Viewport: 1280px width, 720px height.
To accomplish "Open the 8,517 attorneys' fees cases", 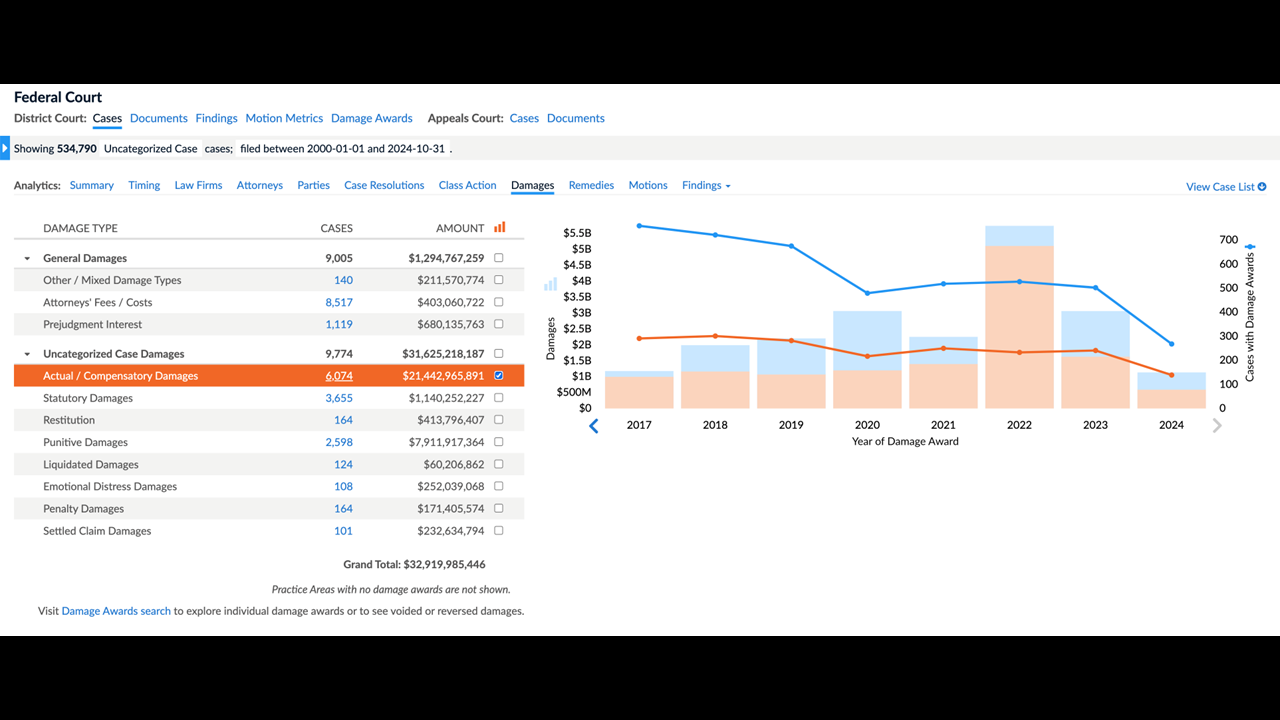I will tap(339, 302).
